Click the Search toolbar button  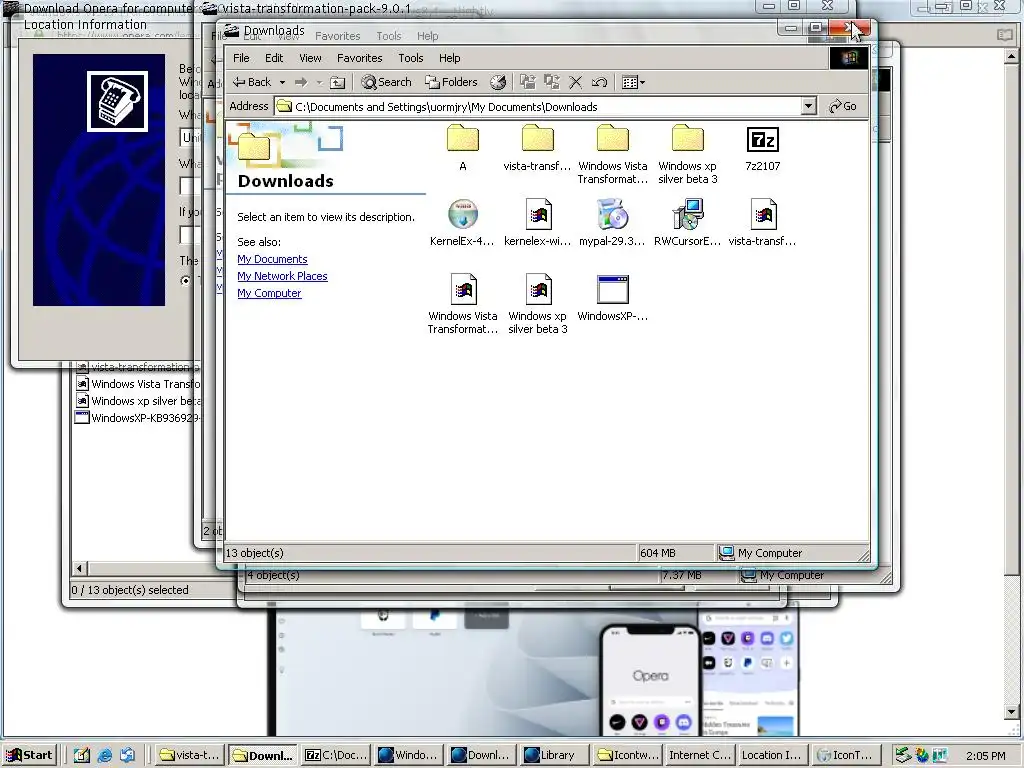[387, 82]
